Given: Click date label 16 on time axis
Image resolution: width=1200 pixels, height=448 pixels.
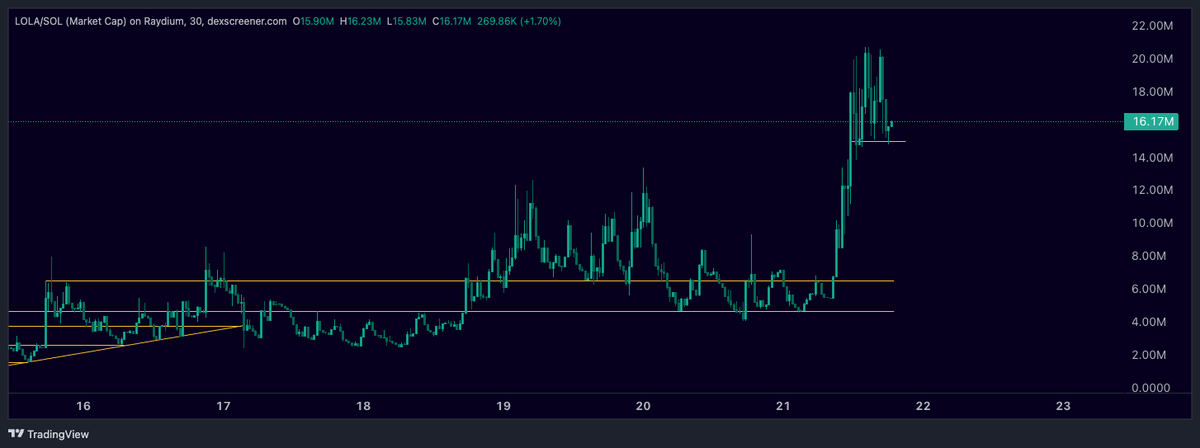Looking at the screenshot, I should (84, 406).
